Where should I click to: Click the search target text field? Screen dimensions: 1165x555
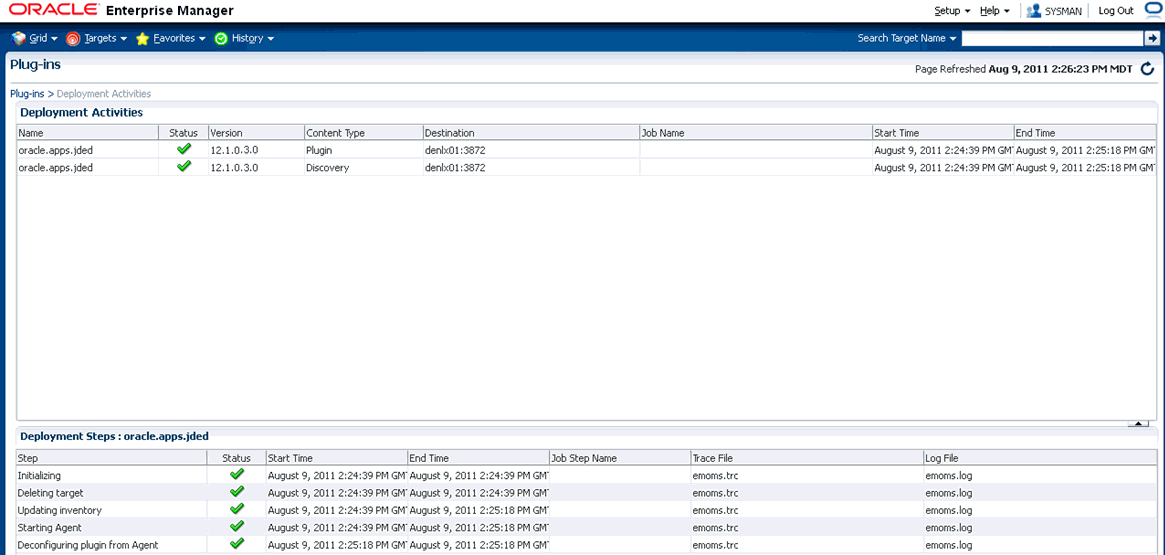click(x=1051, y=38)
